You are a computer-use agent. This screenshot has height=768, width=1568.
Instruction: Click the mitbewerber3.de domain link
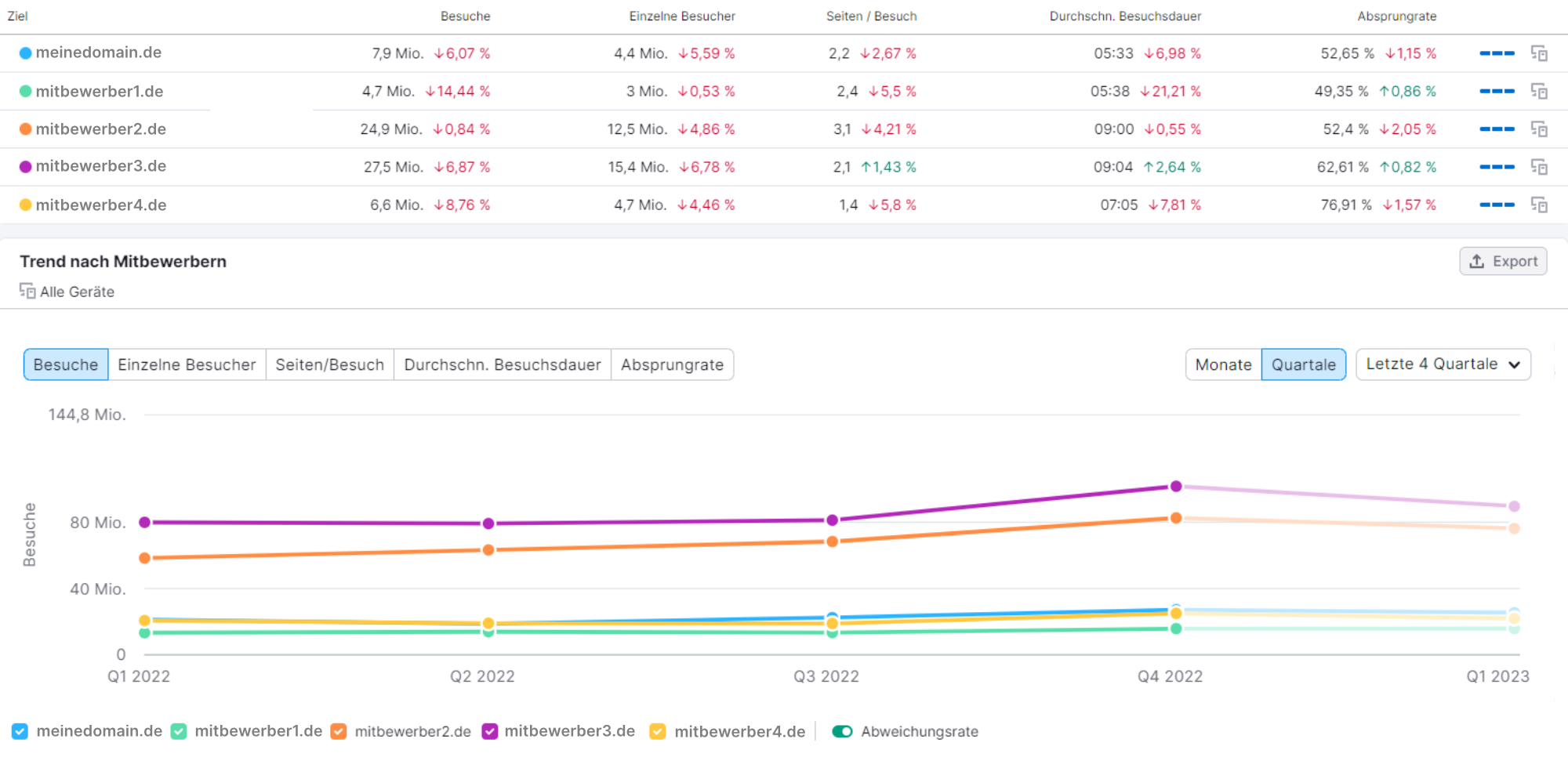(103, 166)
